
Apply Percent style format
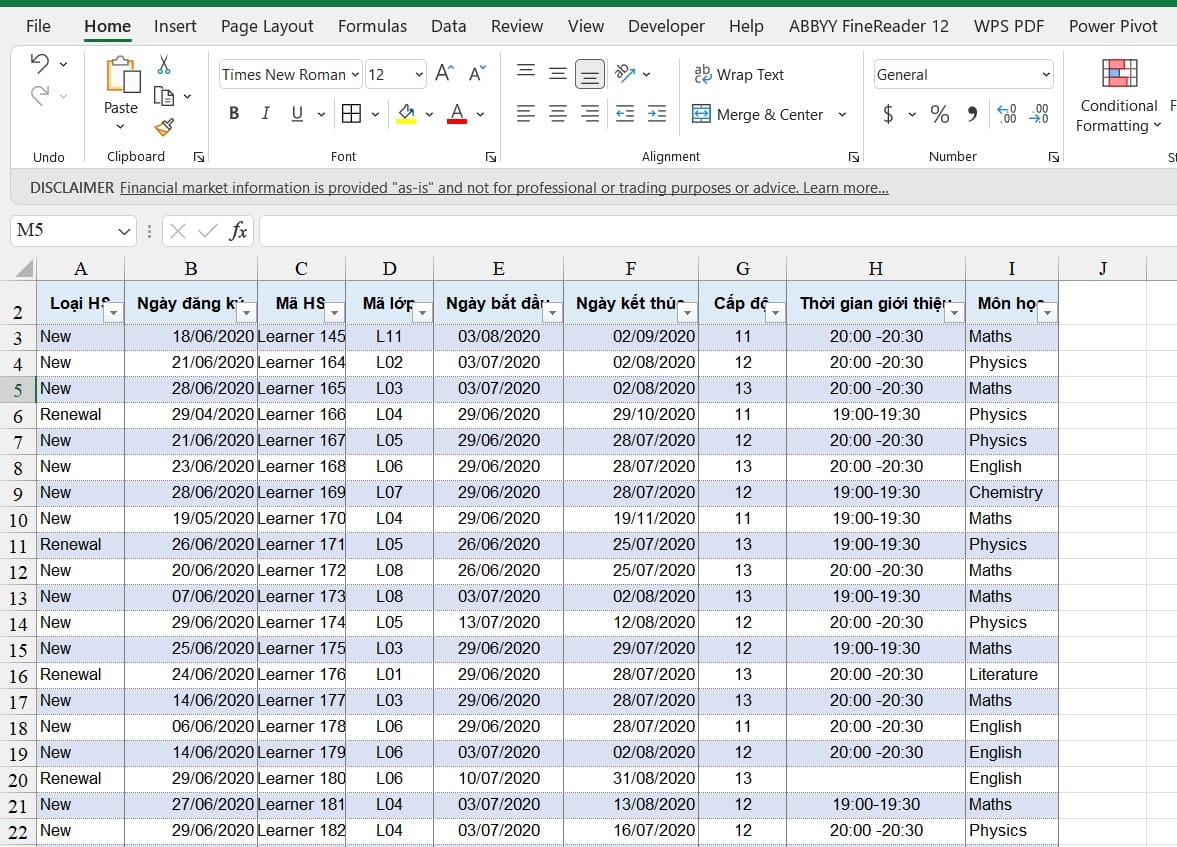pyautogui.click(x=939, y=114)
